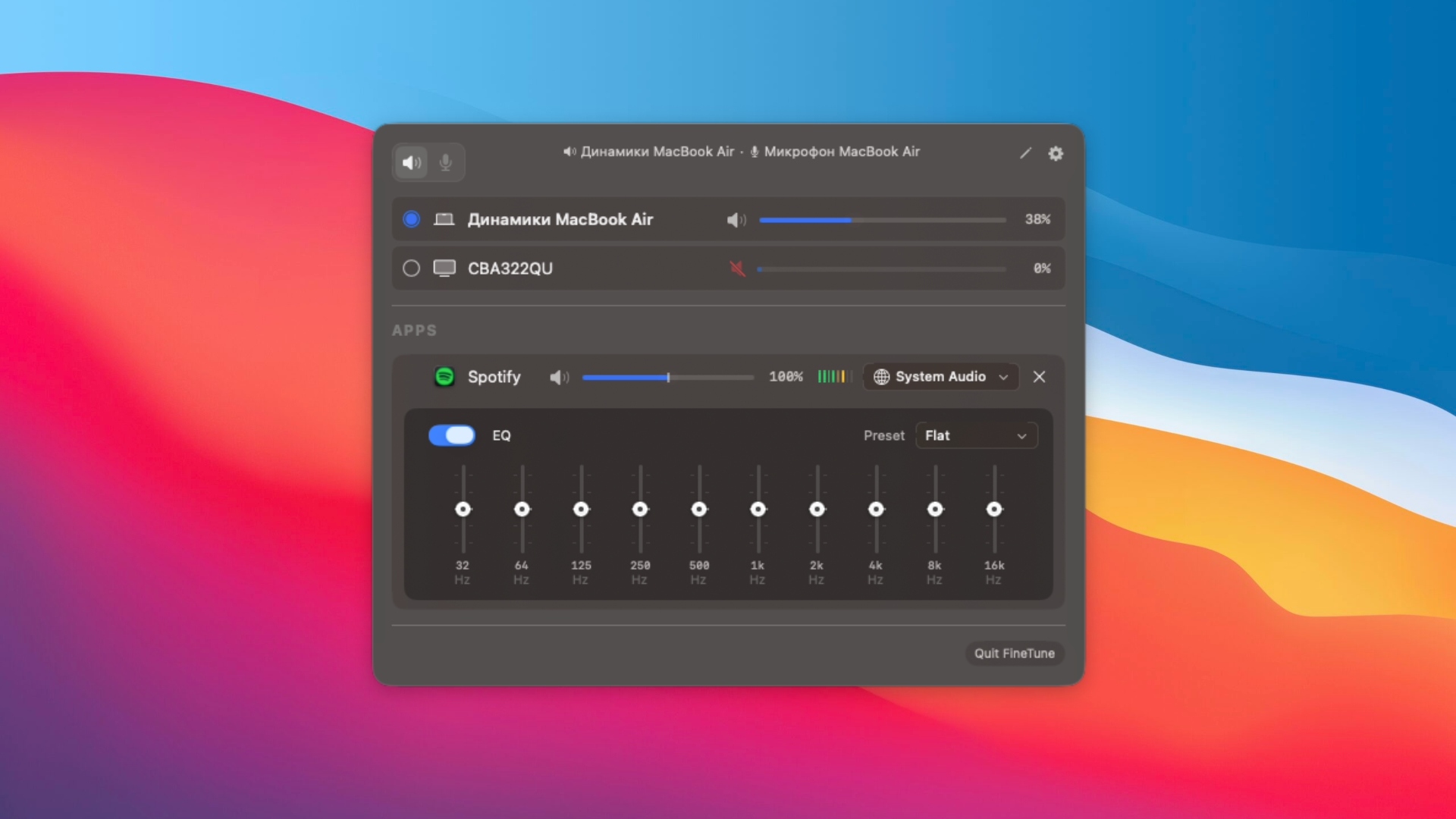The image size is (1456, 819).
Task: Unmute the CBA322QU red speaker icon
Action: [737, 268]
